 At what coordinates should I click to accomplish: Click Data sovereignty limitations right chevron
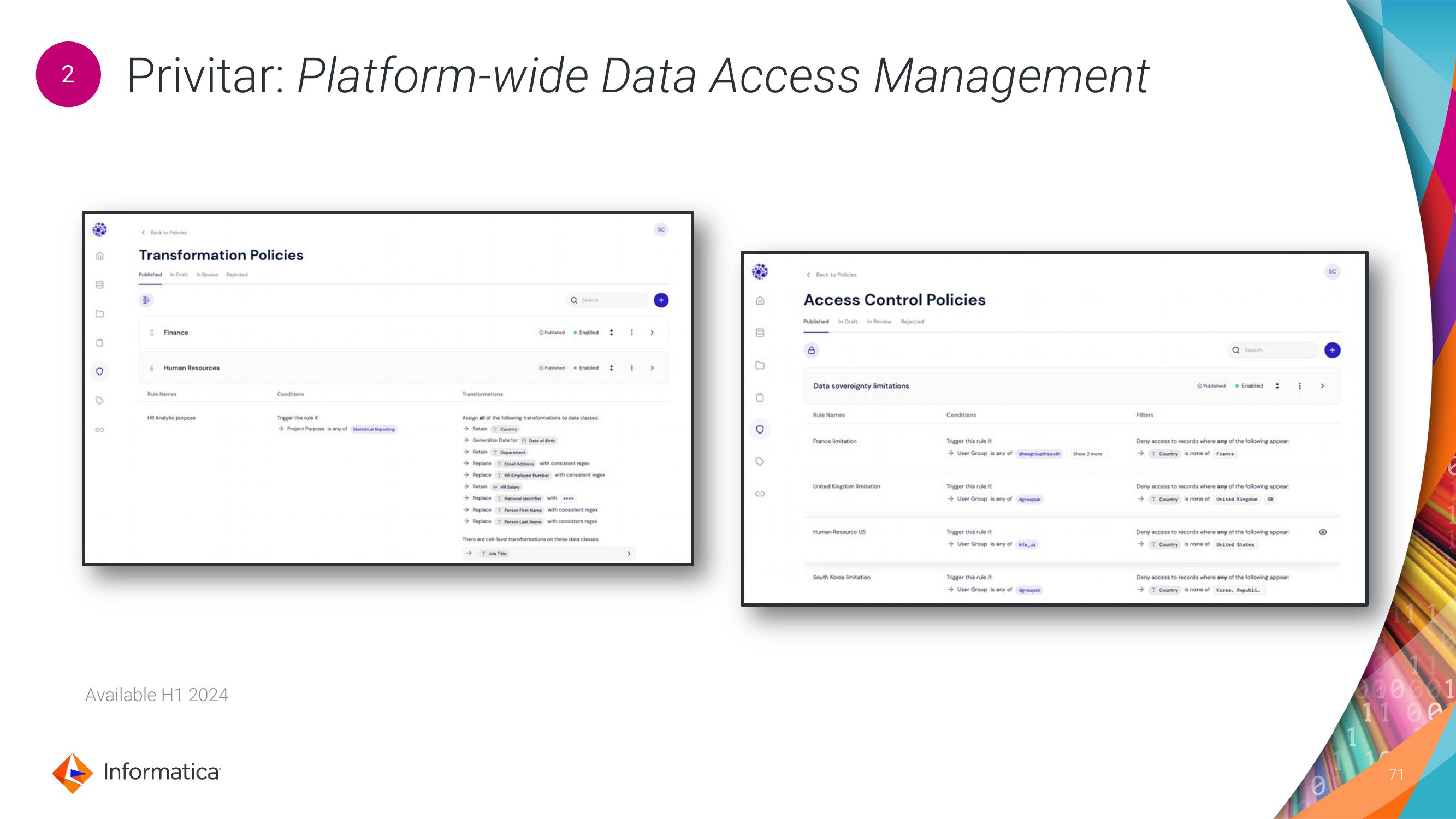click(1322, 386)
